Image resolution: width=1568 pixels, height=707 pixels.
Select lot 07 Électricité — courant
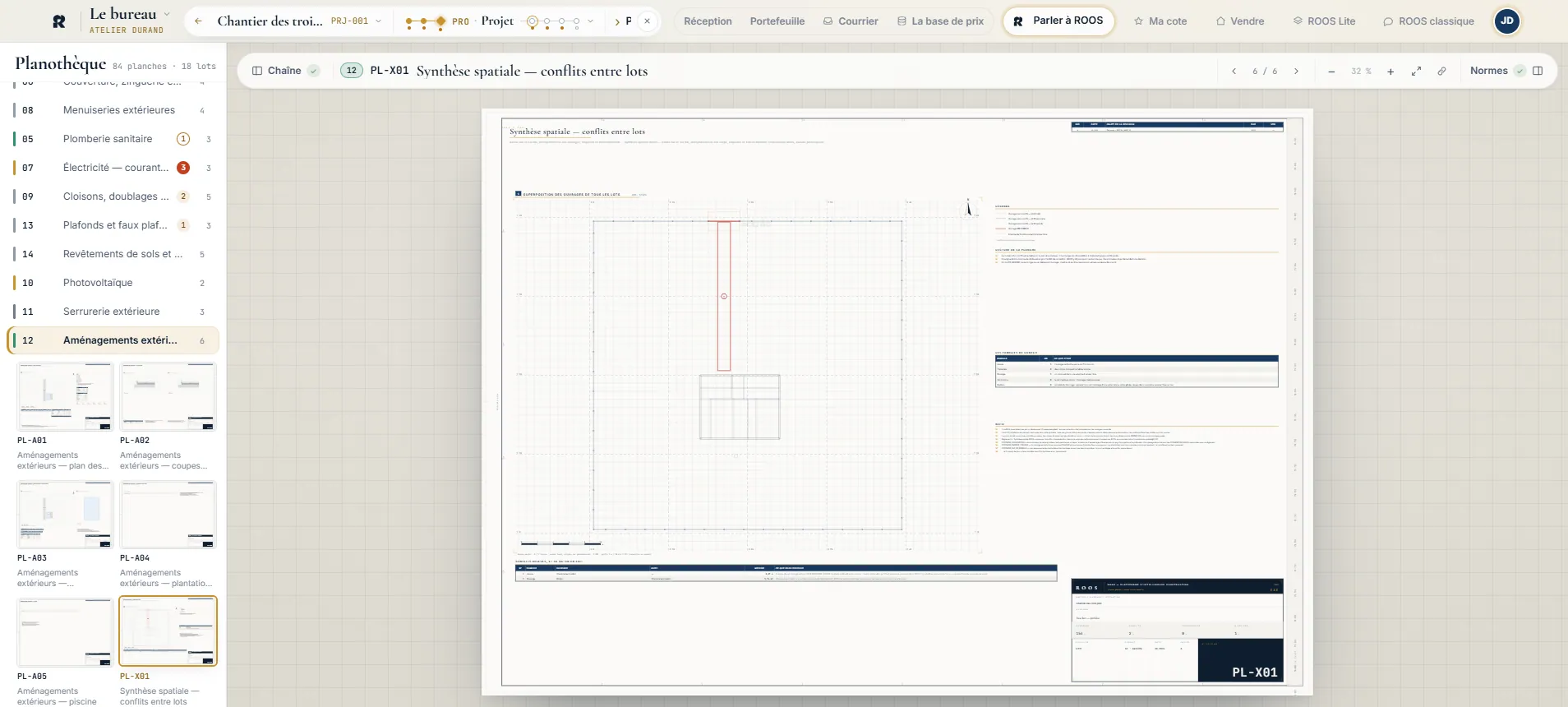point(113,168)
